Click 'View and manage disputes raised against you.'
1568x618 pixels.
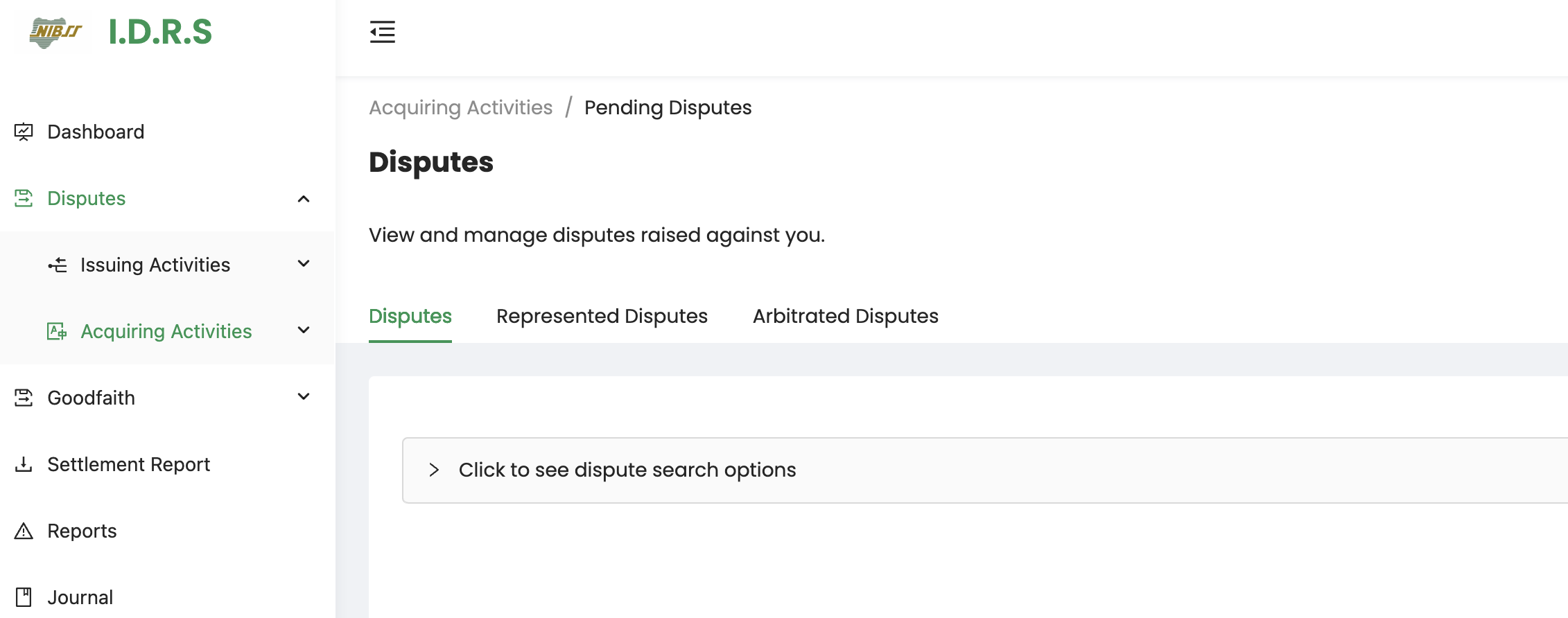597,236
